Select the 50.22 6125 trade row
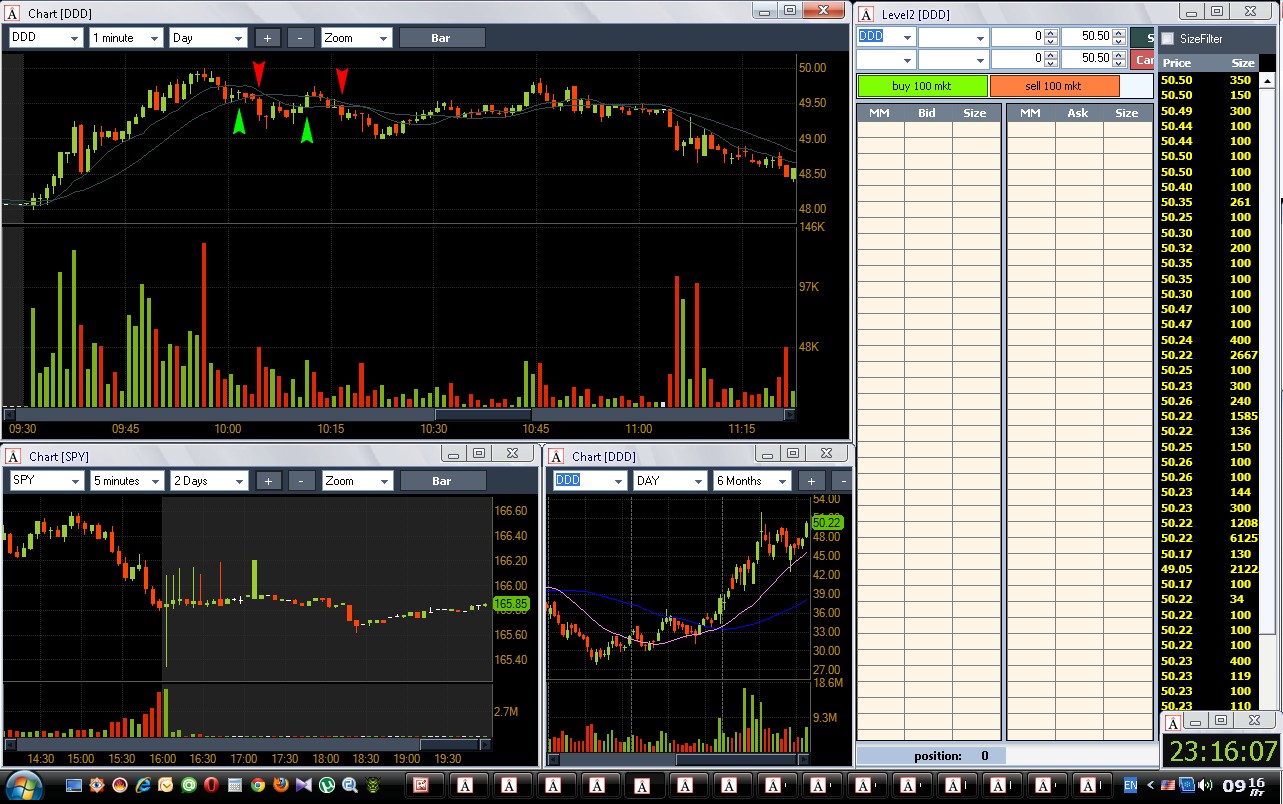This screenshot has width=1283, height=804. tap(1207, 538)
